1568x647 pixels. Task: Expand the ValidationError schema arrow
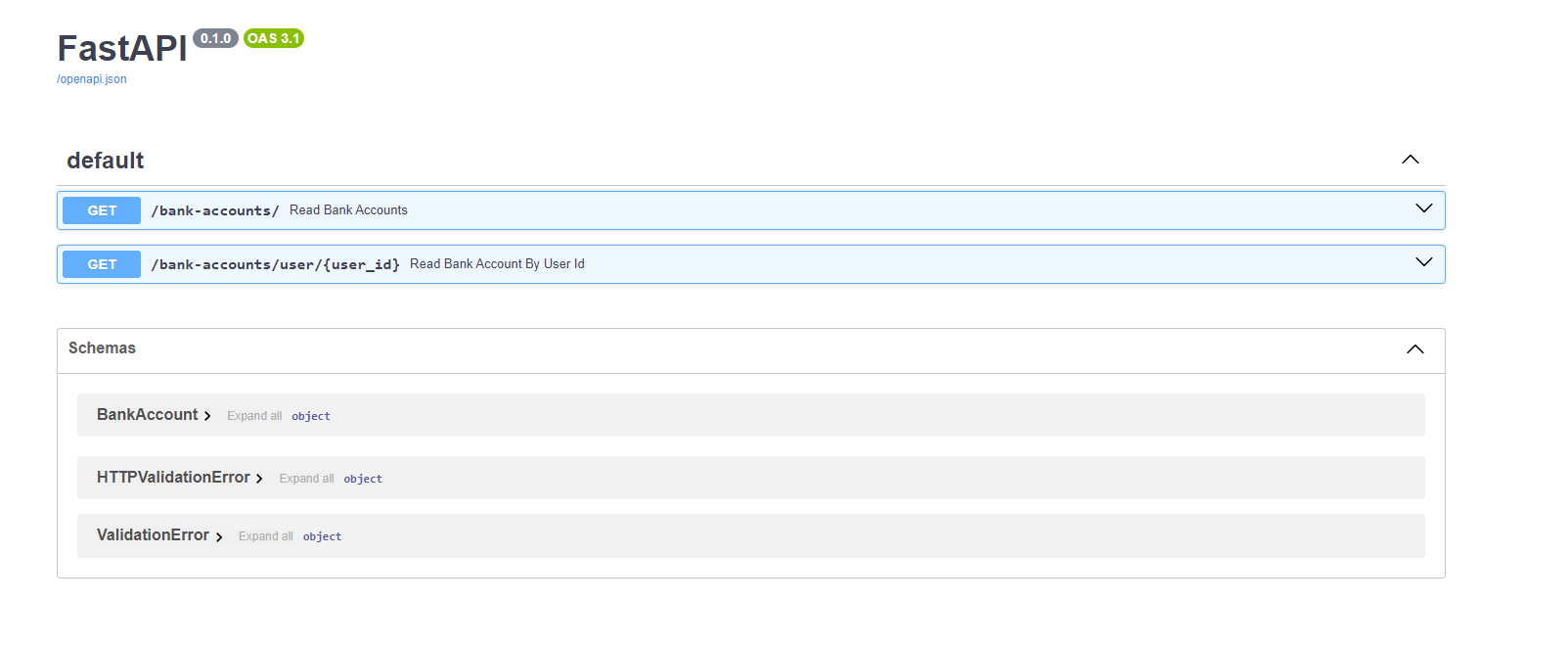point(219,536)
